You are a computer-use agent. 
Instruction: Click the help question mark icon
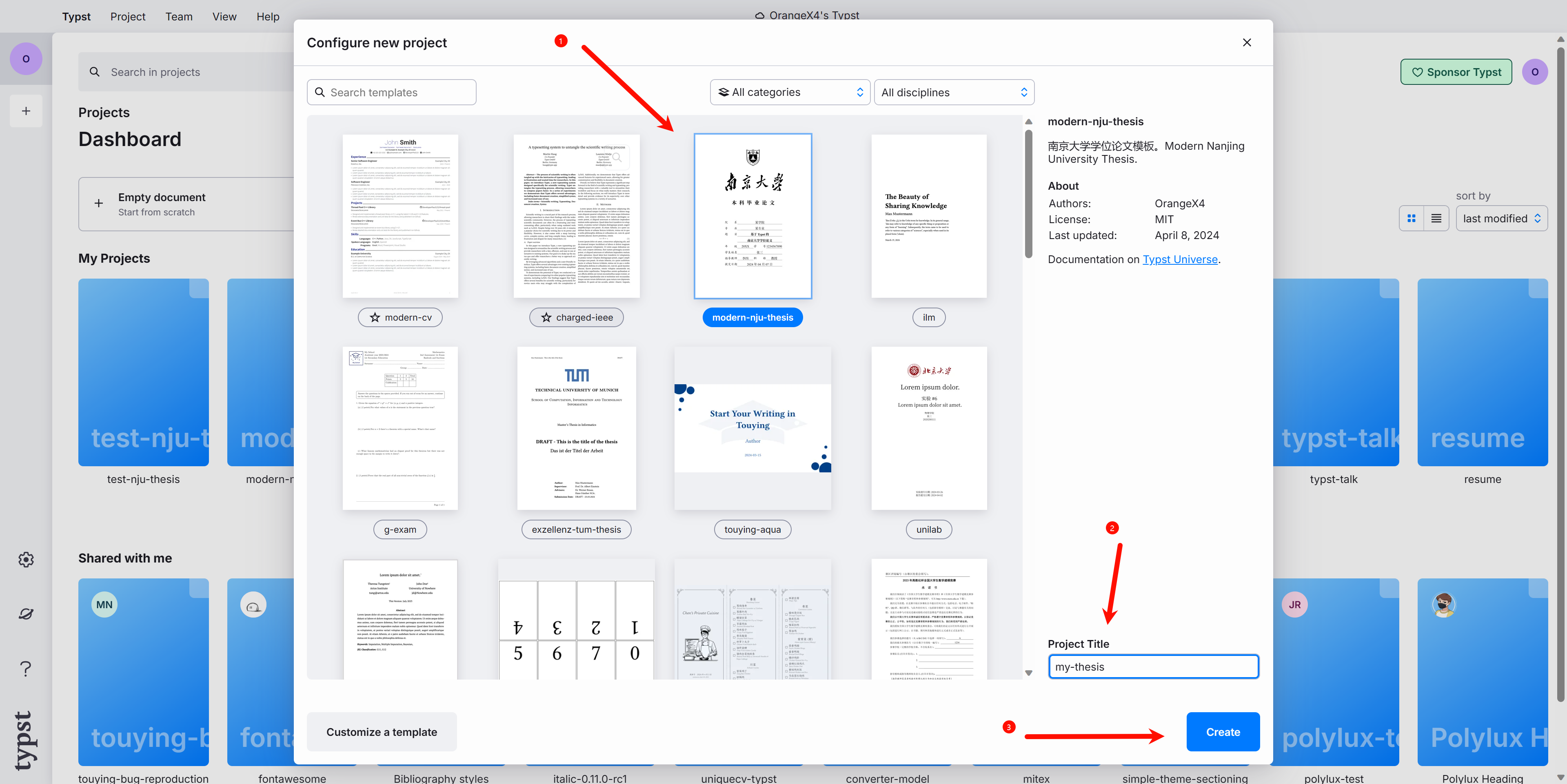(x=26, y=669)
